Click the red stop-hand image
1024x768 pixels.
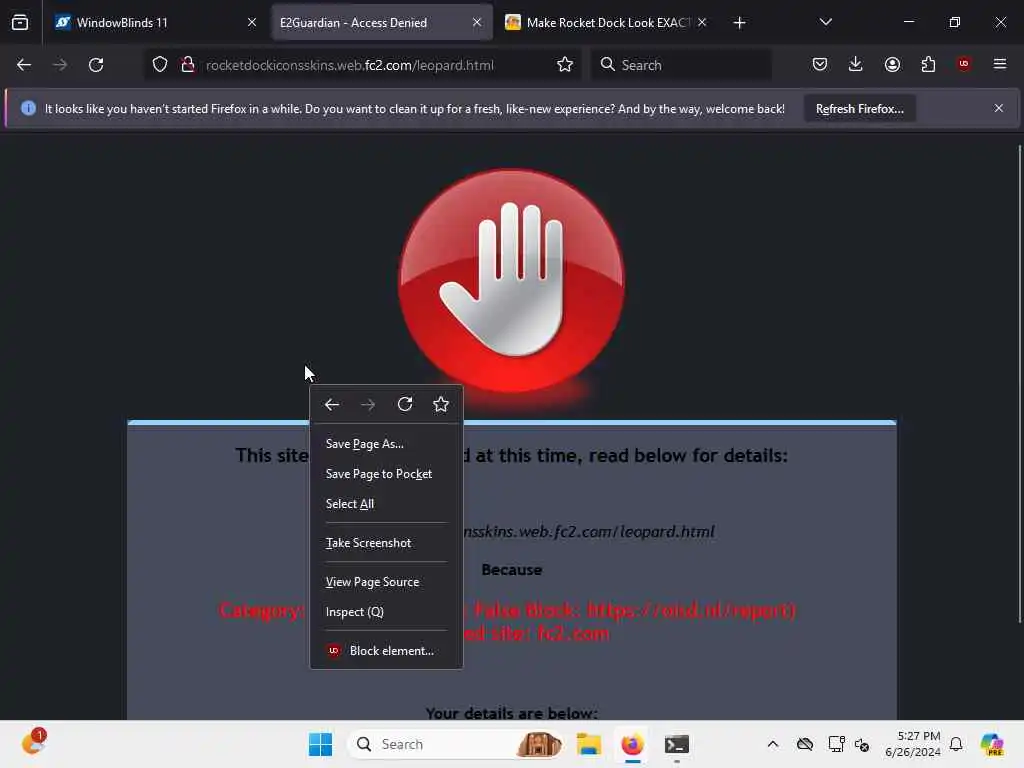point(511,282)
